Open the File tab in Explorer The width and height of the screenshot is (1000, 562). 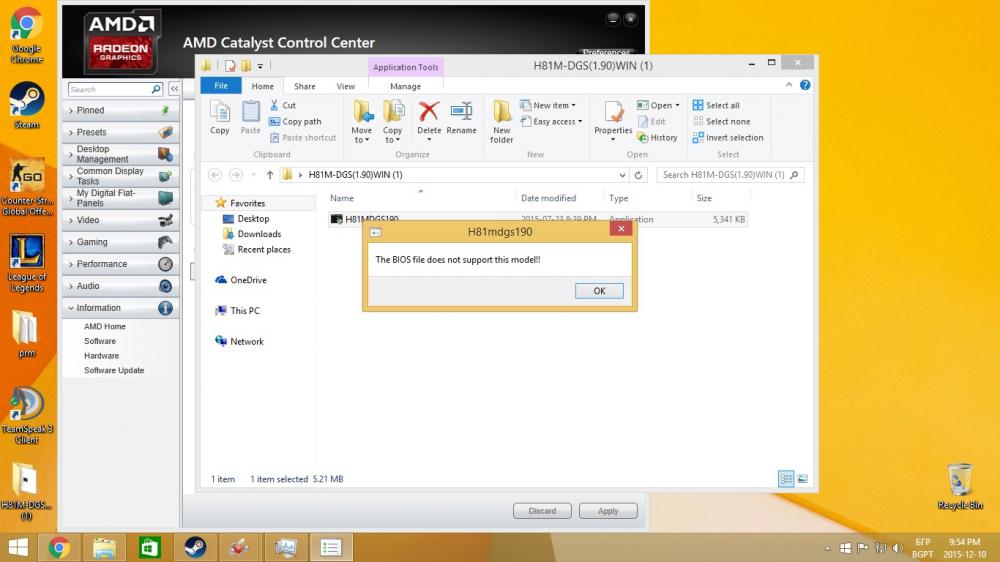[x=221, y=85]
